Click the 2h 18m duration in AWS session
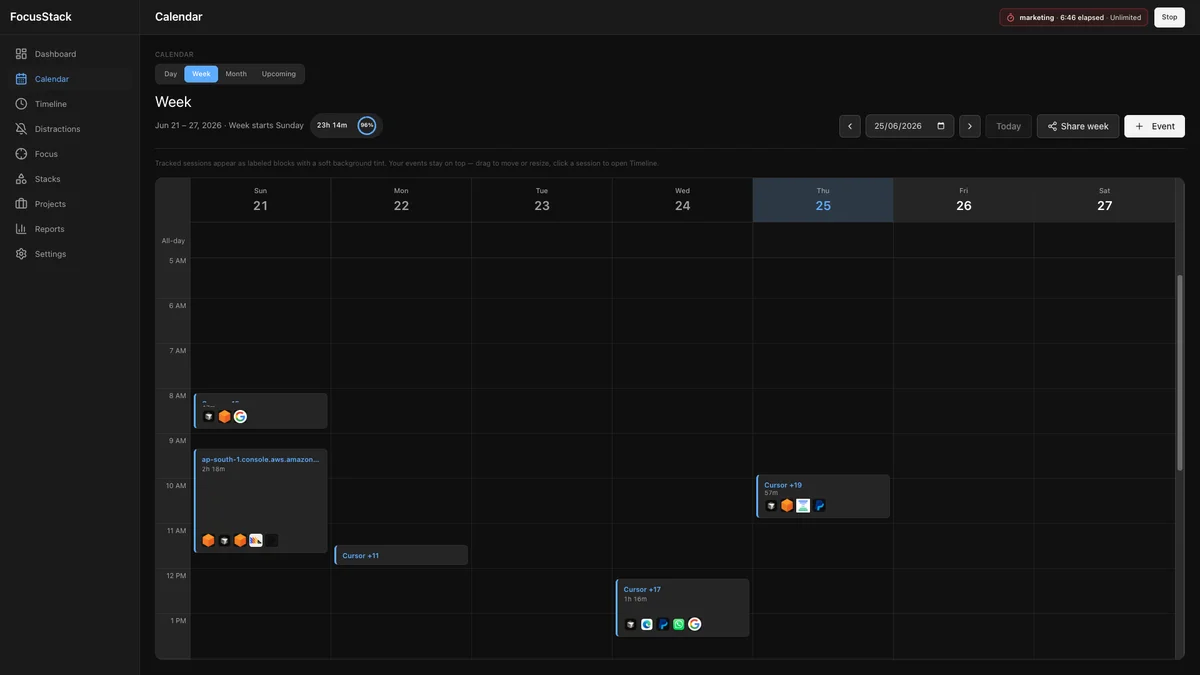The image size is (1200, 675). 213,469
